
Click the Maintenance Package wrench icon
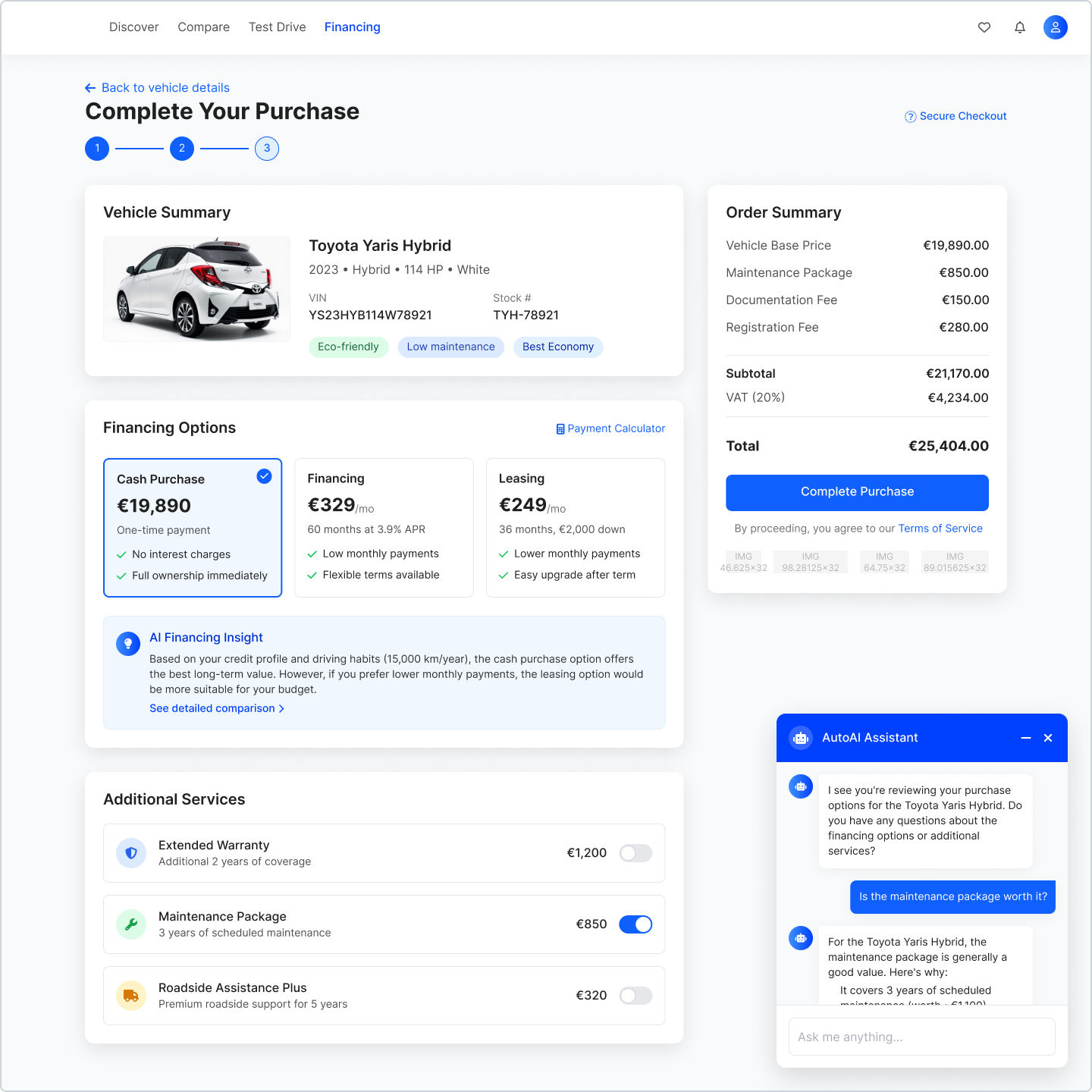(x=131, y=924)
